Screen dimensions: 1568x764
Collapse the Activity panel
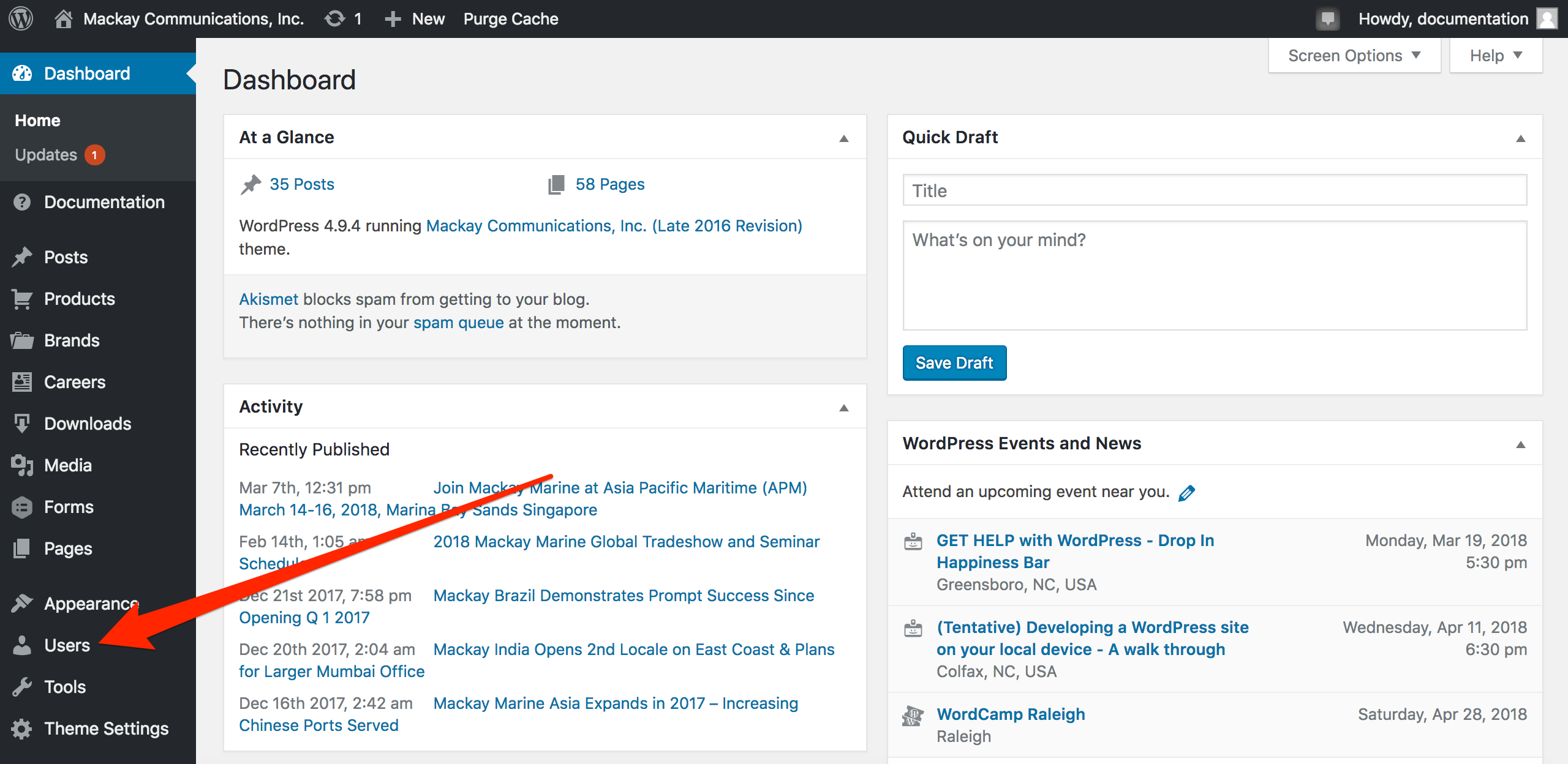(844, 407)
